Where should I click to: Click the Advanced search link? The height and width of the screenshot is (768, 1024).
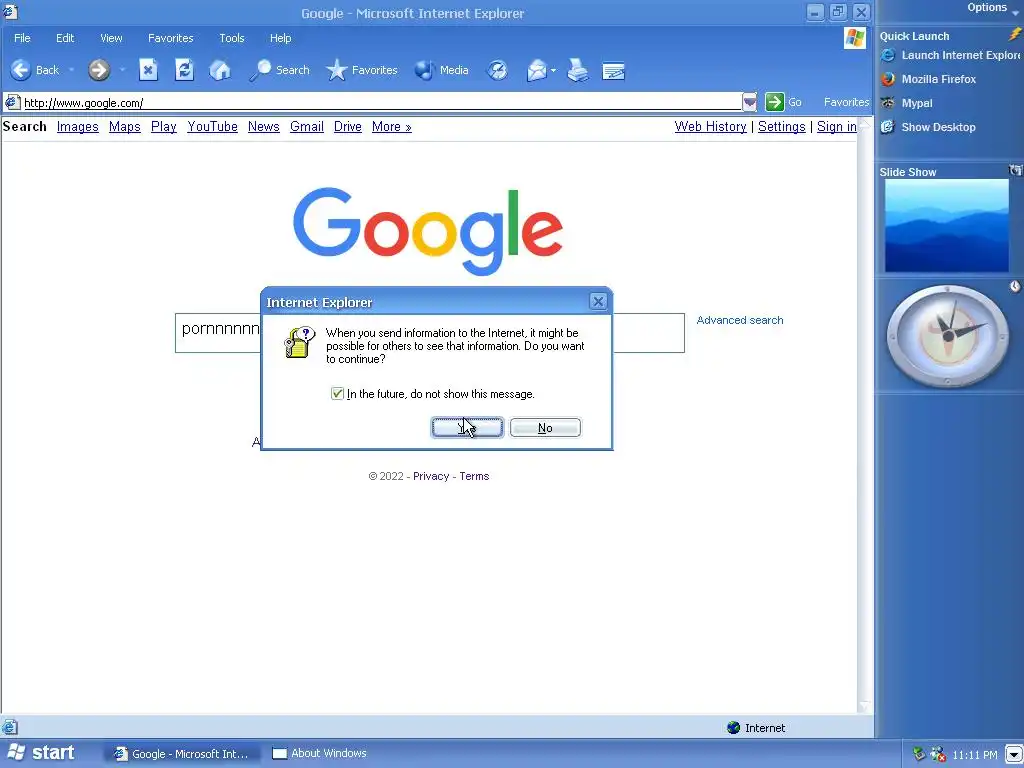[740, 320]
